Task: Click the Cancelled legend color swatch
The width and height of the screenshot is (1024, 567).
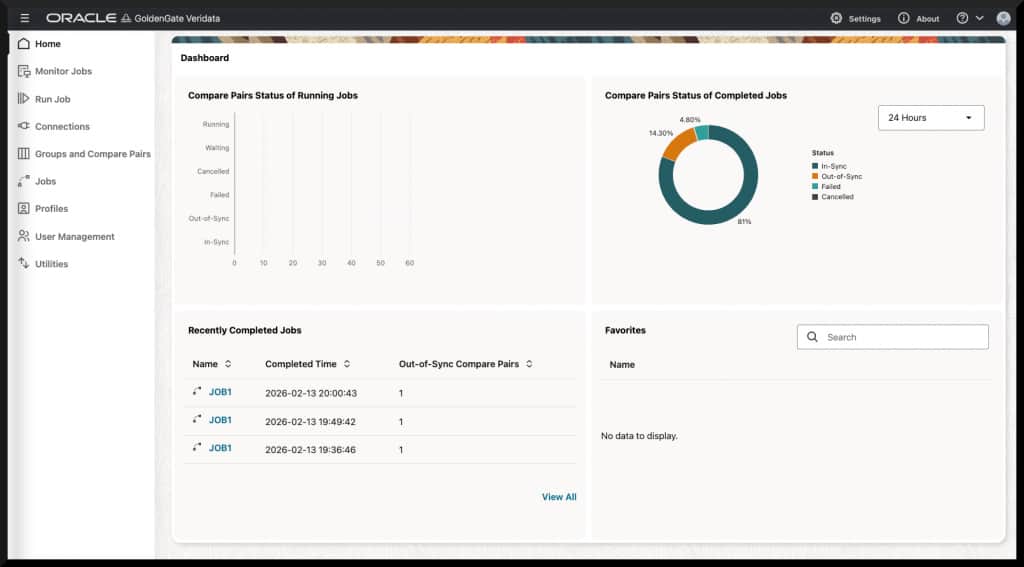Action: pos(815,197)
